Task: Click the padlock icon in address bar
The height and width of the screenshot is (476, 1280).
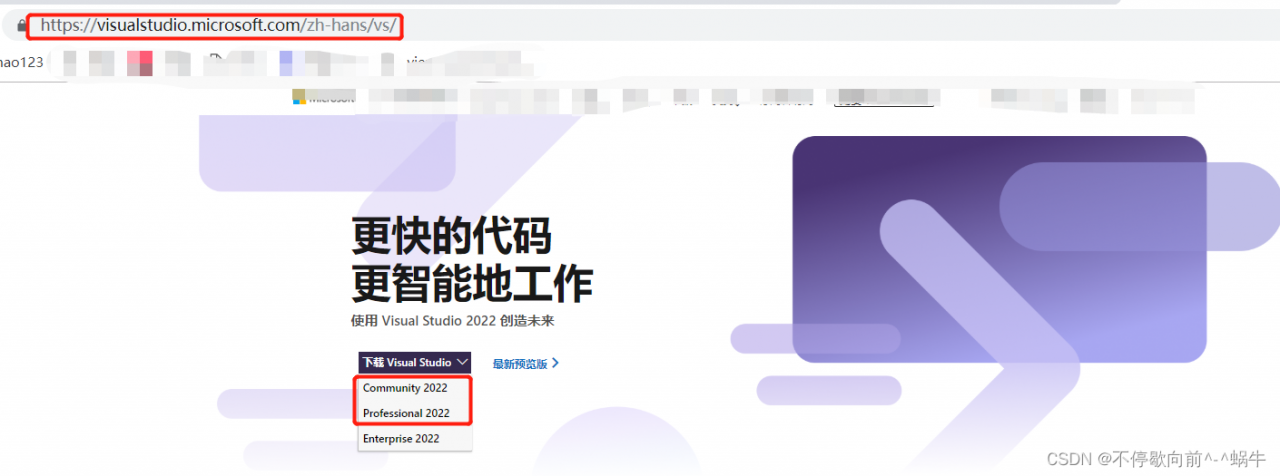Action: coord(22,26)
